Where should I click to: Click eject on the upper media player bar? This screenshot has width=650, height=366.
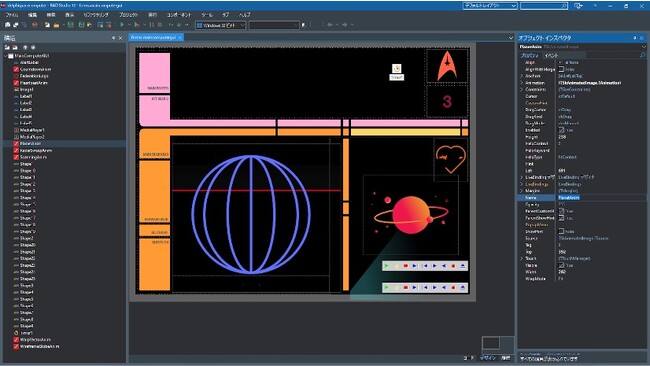[x=463, y=266]
